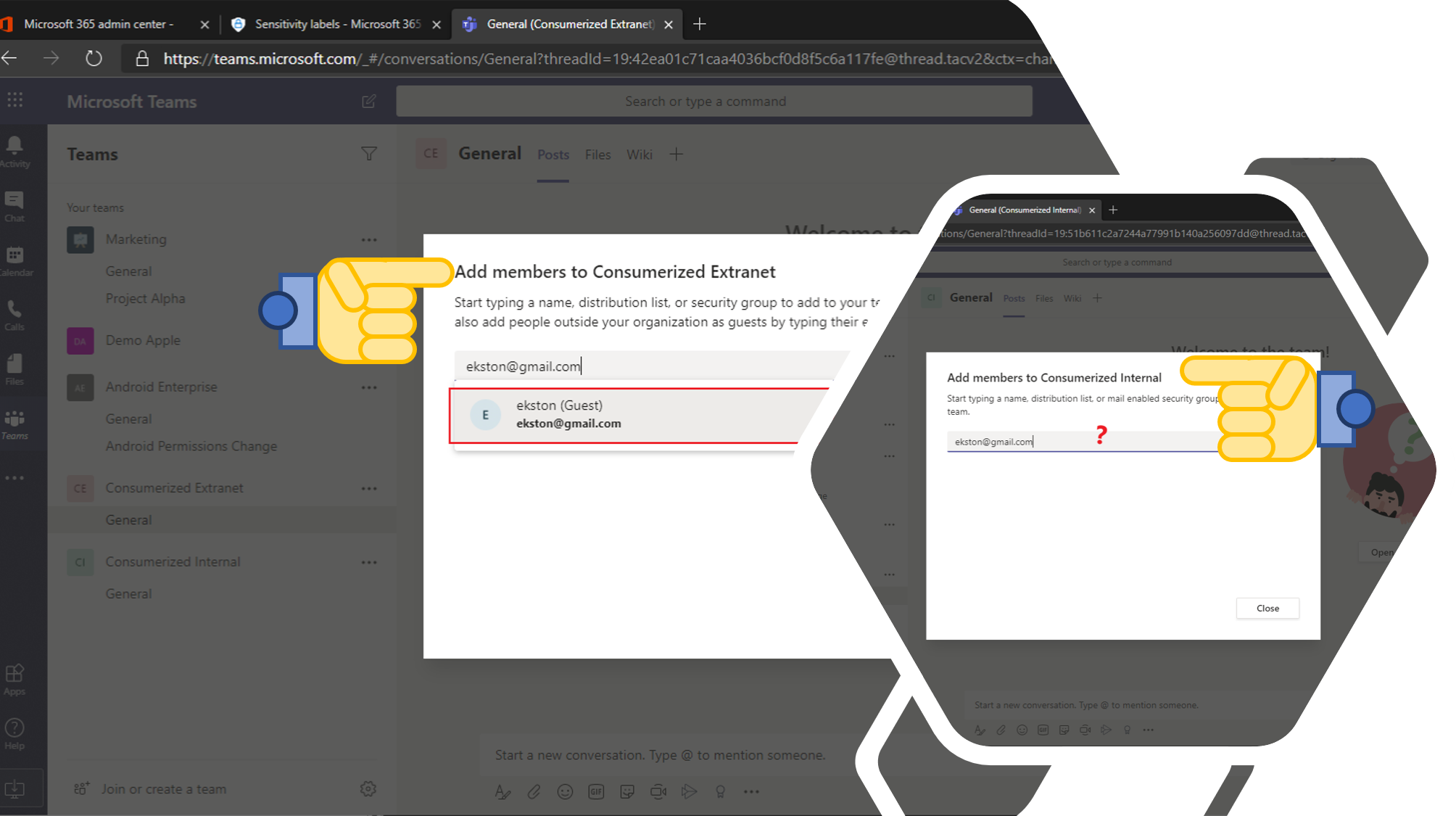1456x816 pixels.
Task: Focus the Extranet add members email field
Action: point(649,366)
